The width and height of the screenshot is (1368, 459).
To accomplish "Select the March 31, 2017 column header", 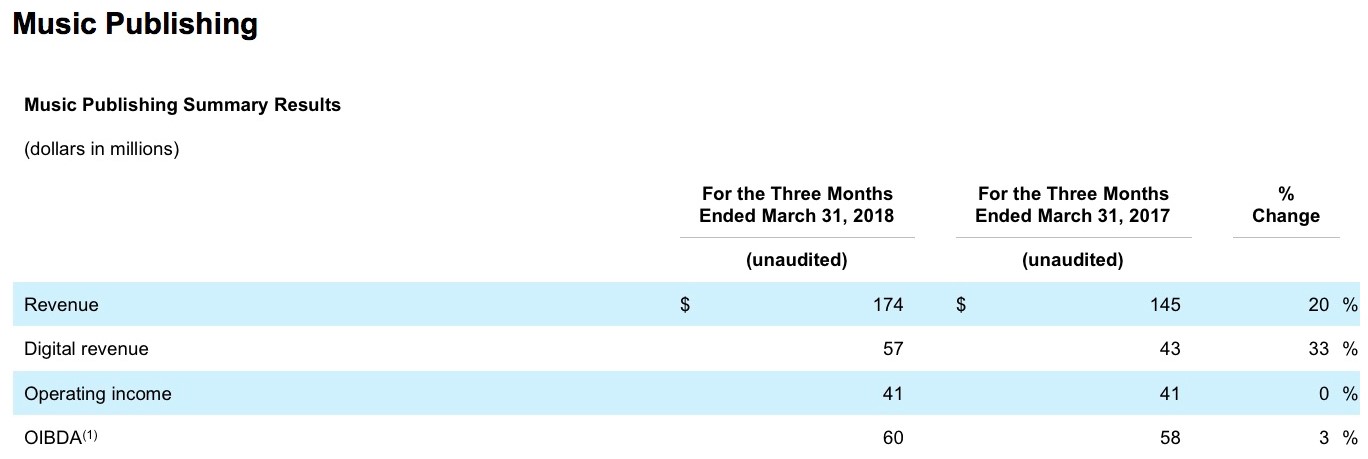I will [1073, 205].
